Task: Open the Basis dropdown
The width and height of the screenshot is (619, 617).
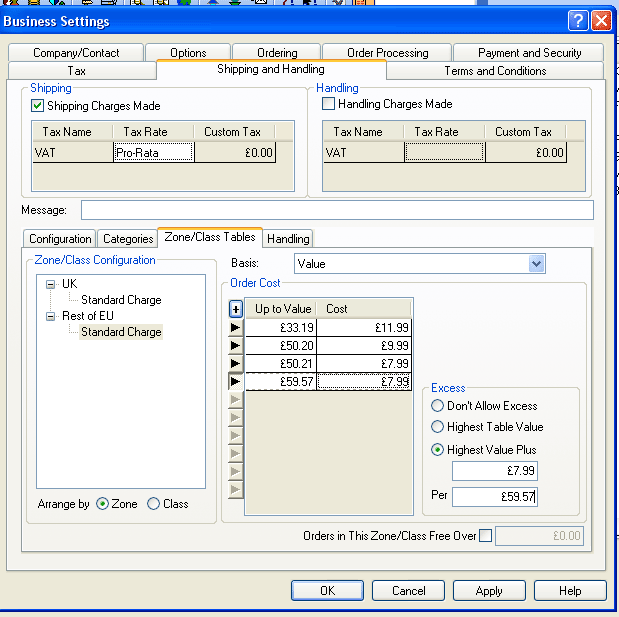Action: (x=537, y=264)
